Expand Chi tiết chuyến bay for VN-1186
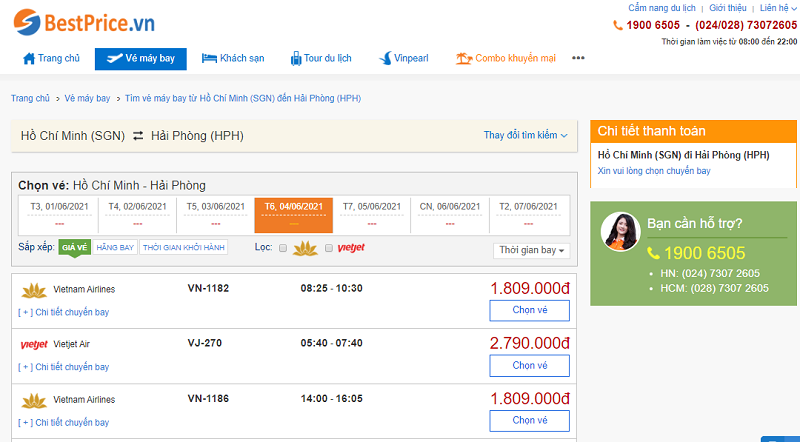The width and height of the screenshot is (800, 442). [64, 422]
